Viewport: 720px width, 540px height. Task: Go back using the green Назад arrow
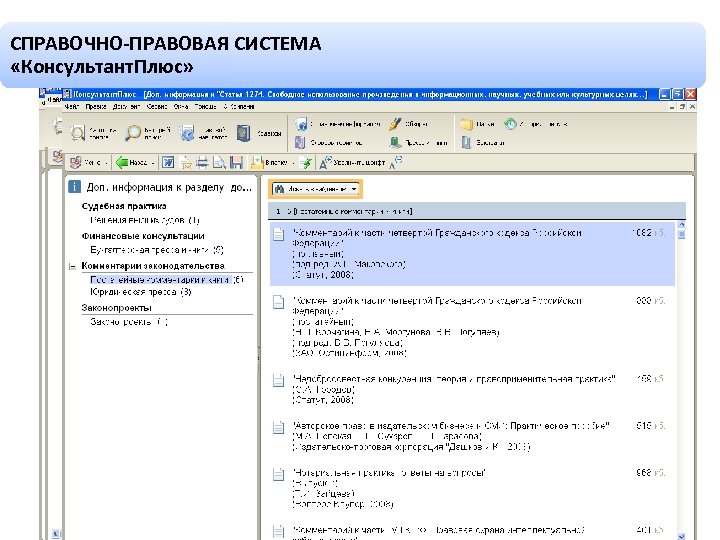pyautogui.click(x=131, y=162)
